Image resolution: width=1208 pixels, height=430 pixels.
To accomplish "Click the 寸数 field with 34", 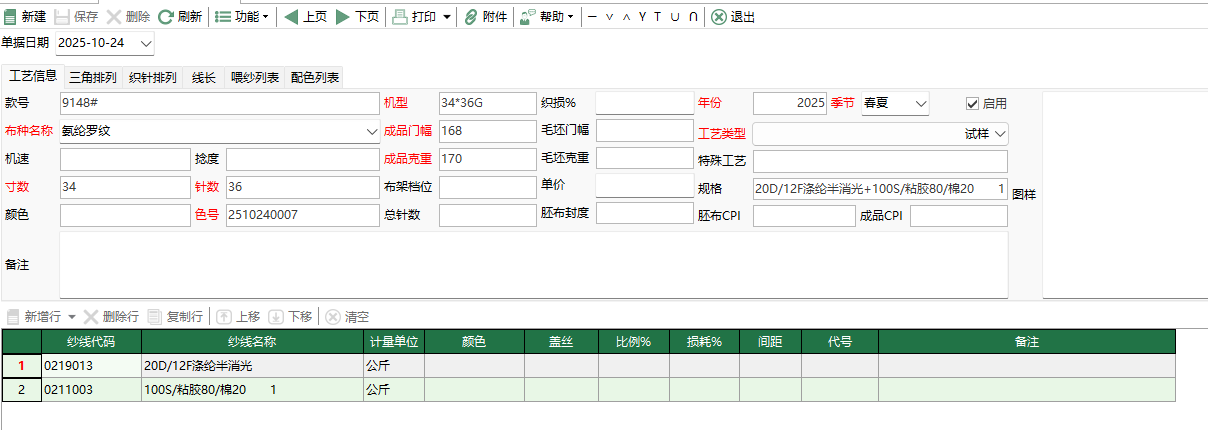I will (x=124, y=187).
